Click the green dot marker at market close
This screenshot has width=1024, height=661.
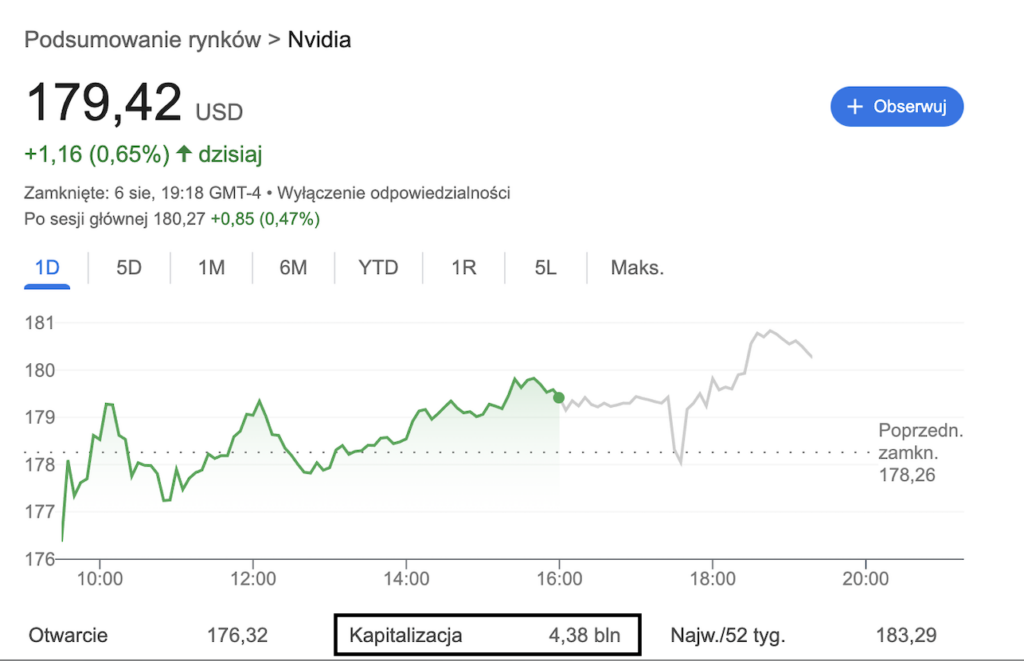[x=559, y=397]
